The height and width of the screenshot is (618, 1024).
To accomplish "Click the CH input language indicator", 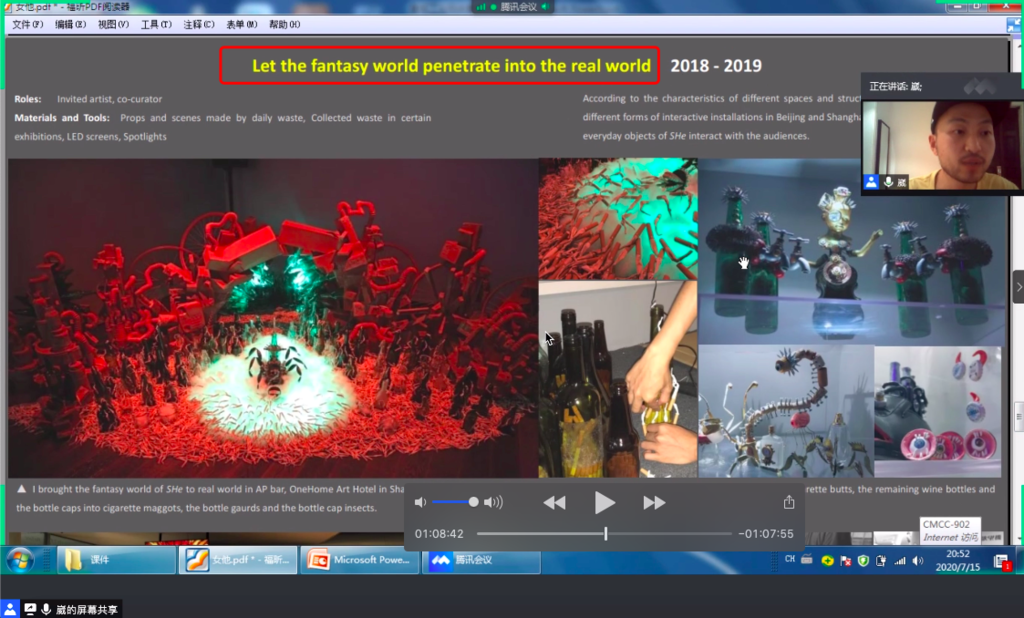I will pyautogui.click(x=790, y=559).
